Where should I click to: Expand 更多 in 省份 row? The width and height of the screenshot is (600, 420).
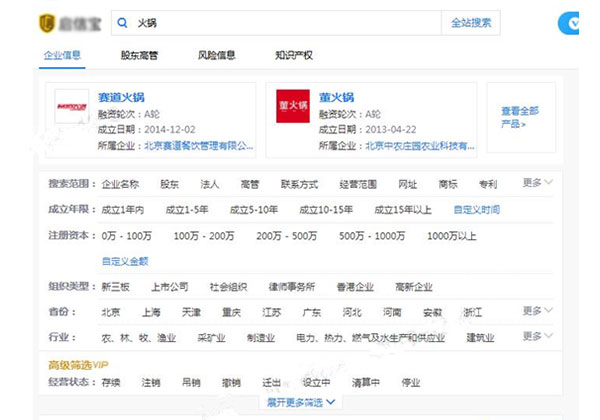click(538, 311)
